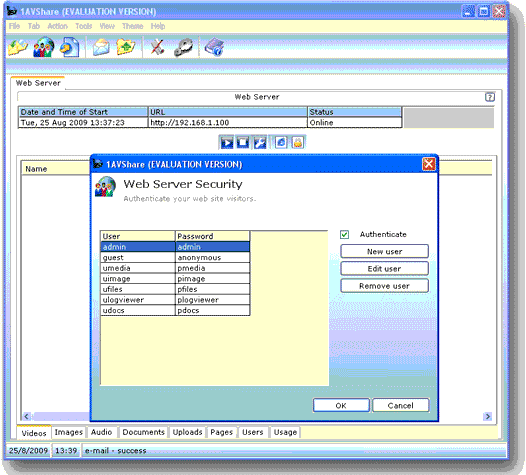Open the View menu

click(x=107, y=26)
